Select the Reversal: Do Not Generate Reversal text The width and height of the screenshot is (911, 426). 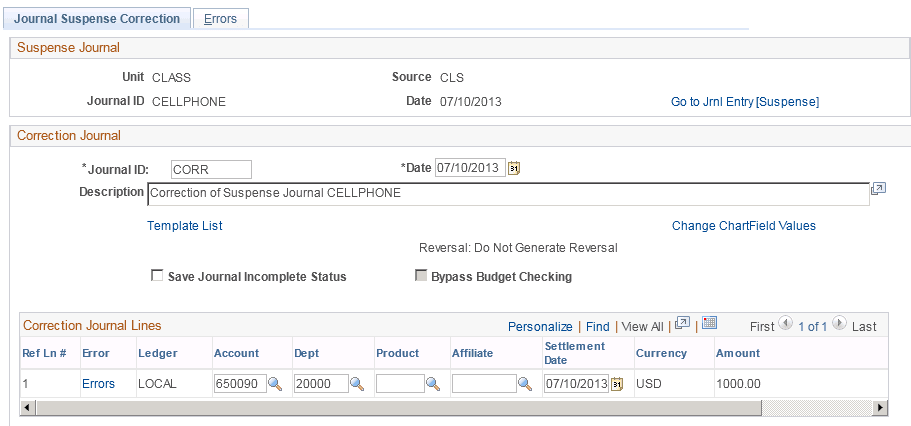[x=518, y=248]
